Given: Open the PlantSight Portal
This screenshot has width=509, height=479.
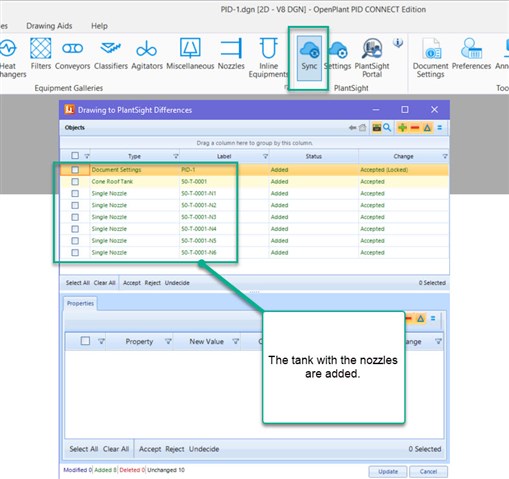Looking at the screenshot, I should click(x=372, y=57).
